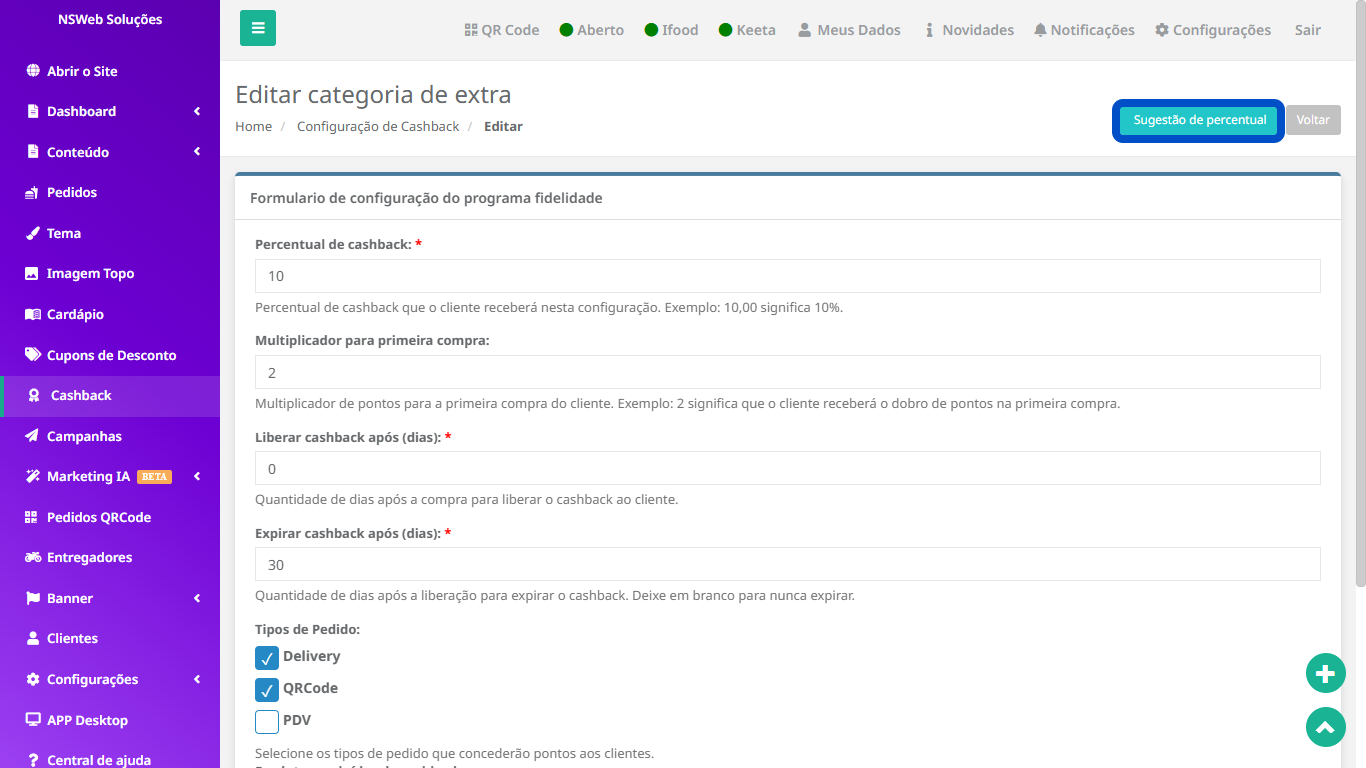
Task: Click the page vertical scrollbar
Action: tap(1360, 294)
